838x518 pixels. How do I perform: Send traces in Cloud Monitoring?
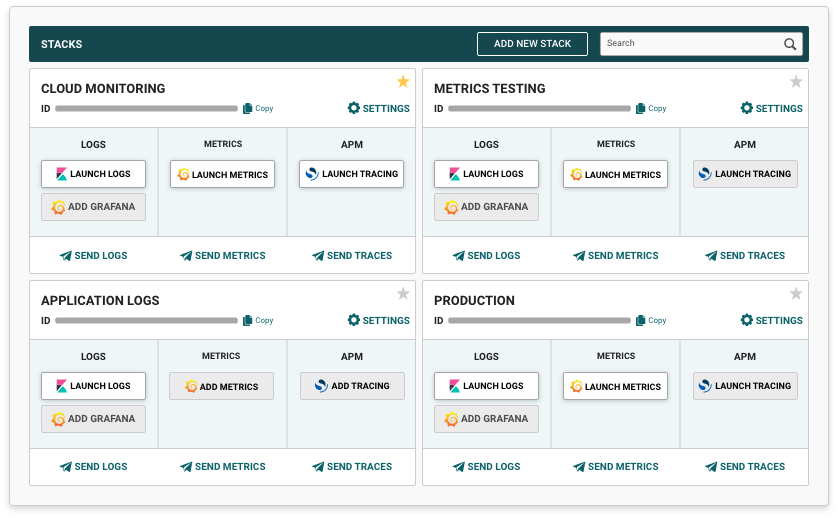tap(352, 256)
